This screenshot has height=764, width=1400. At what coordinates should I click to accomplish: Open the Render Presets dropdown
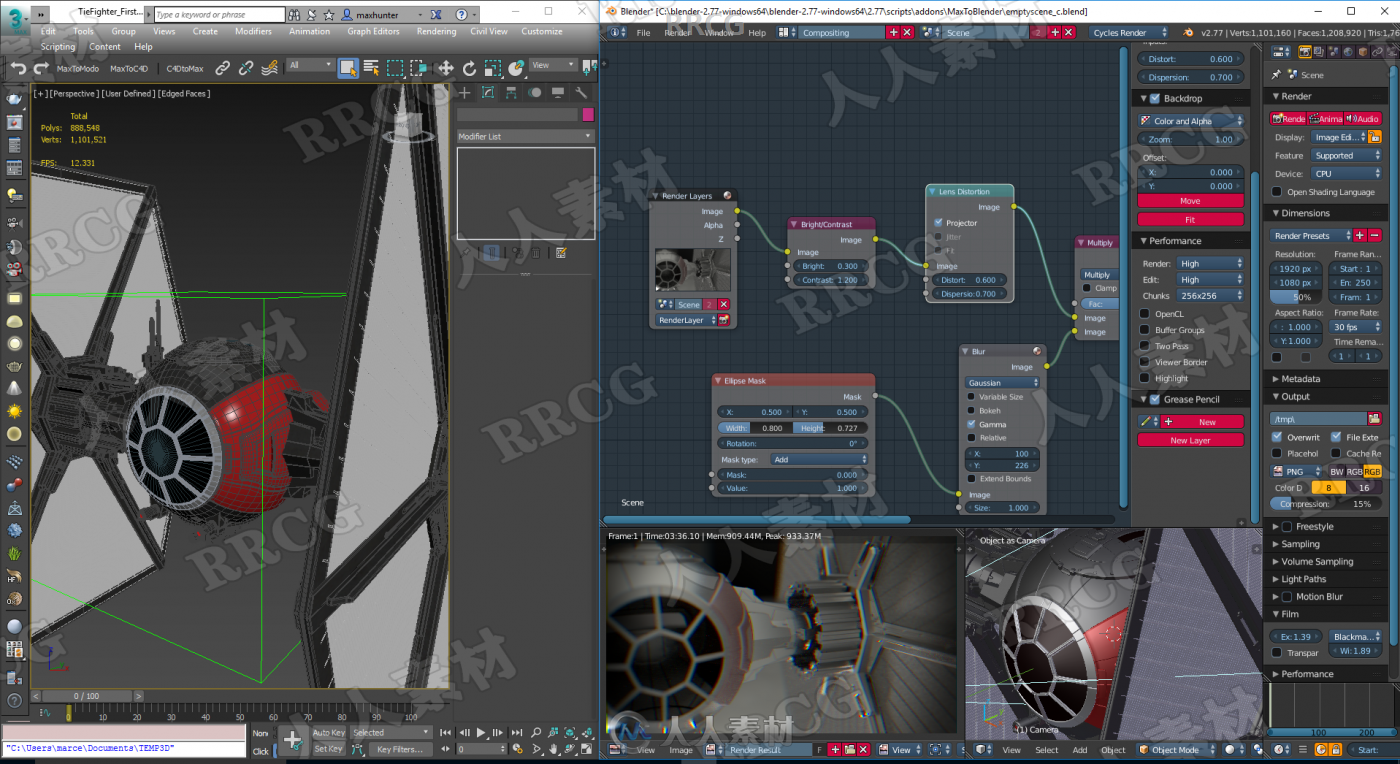[x=1310, y=235]
